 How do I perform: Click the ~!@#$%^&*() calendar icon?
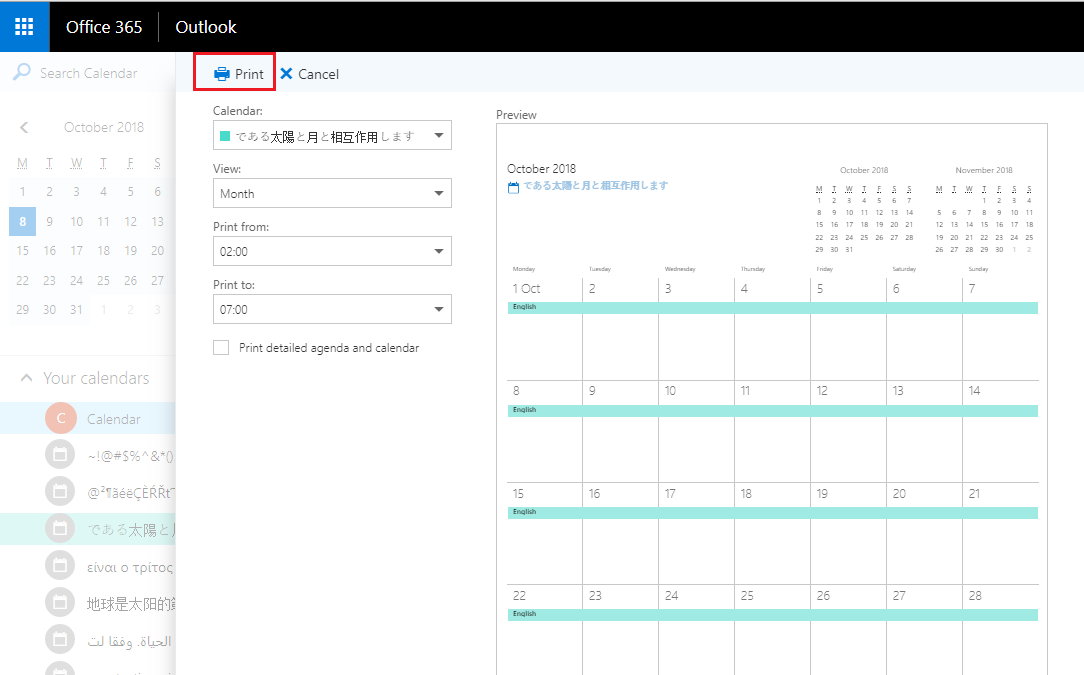pos(60,455)
